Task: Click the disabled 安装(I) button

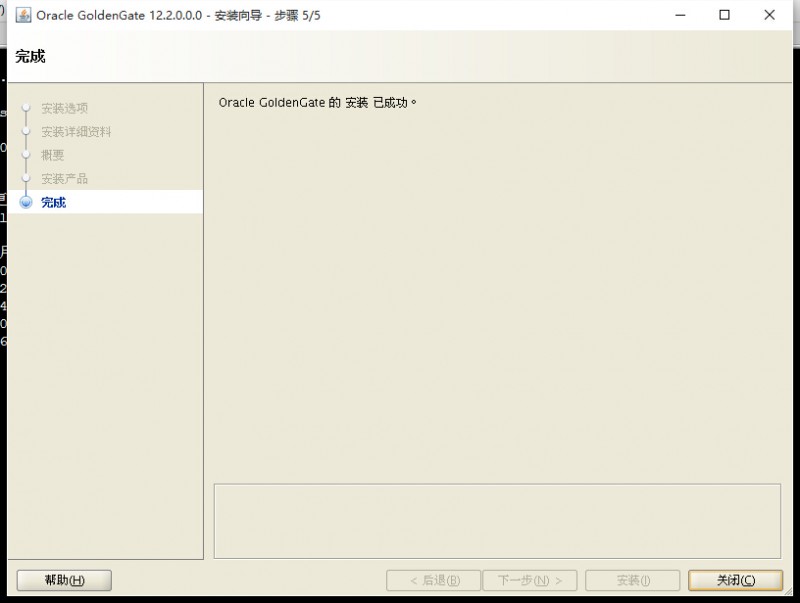Action: (632, 580)
